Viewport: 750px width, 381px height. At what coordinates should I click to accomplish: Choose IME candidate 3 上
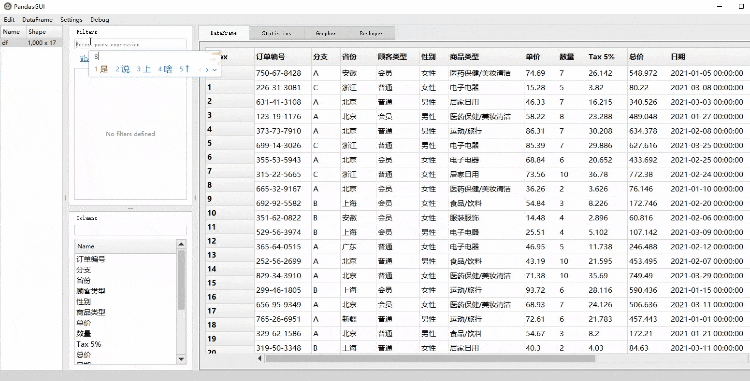click(143, 69)
